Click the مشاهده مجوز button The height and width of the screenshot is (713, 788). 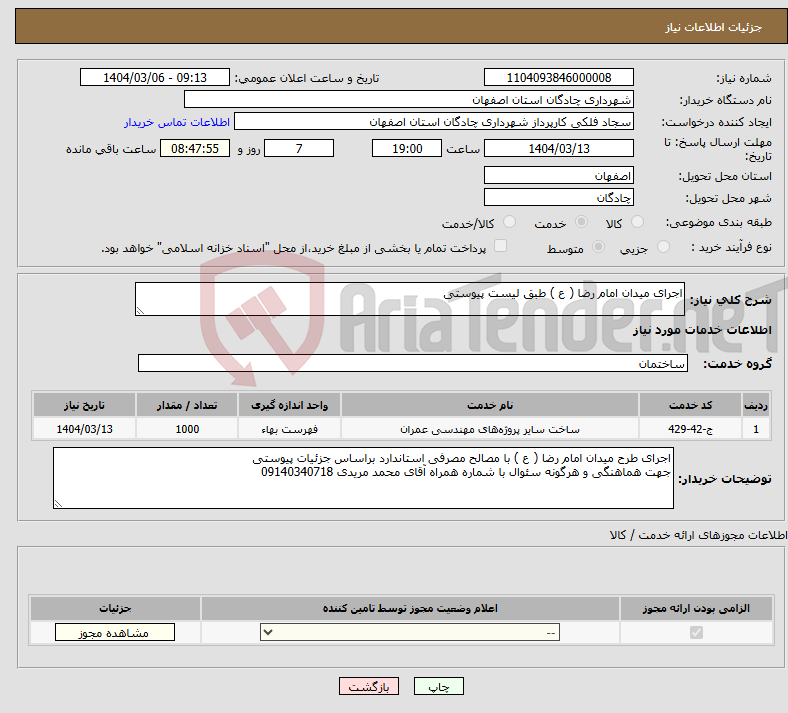pyautogui.click(x=115, y=632)
